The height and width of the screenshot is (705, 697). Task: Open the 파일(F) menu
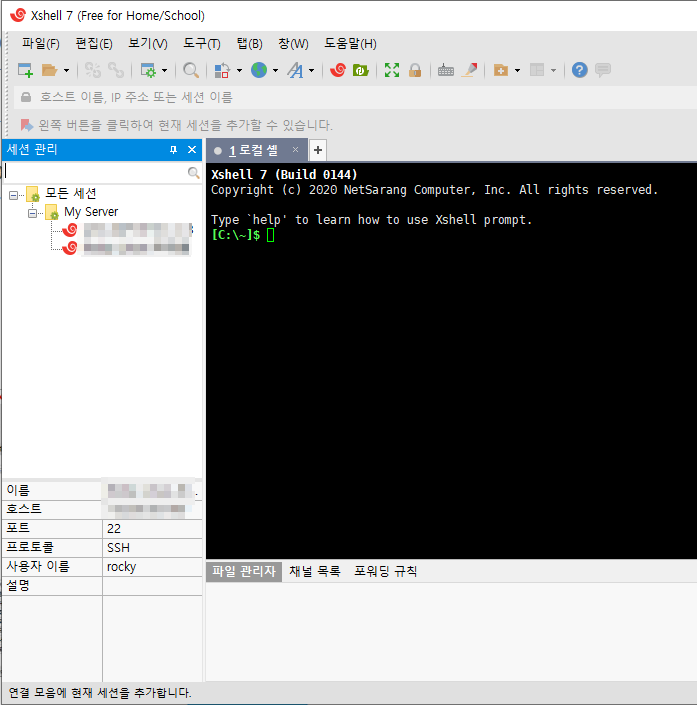(x=41, y=44)
